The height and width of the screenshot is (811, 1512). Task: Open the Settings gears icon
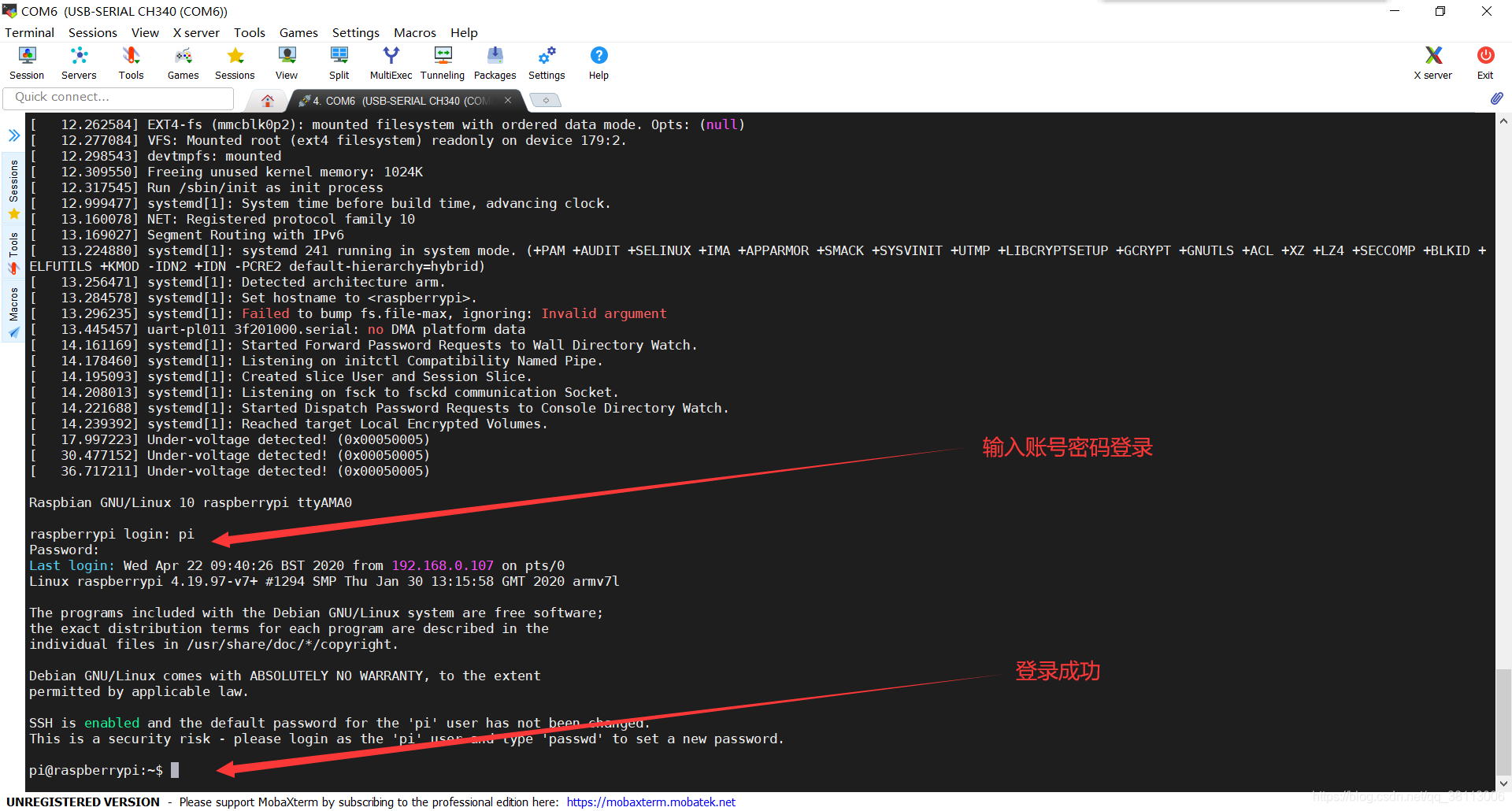pos(547,63)
